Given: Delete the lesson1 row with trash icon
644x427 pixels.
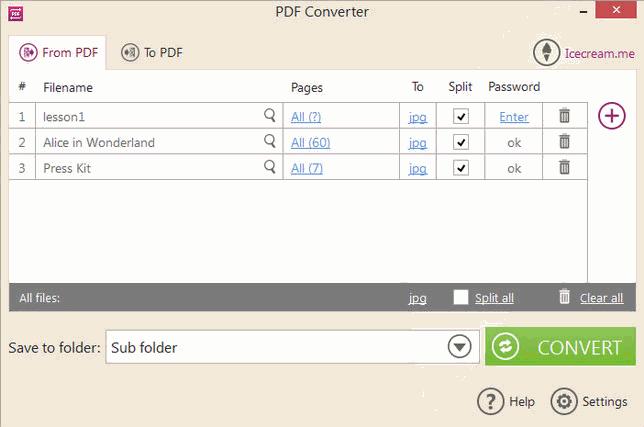Looking at the screenshot, I should click(x=564, y=116).
